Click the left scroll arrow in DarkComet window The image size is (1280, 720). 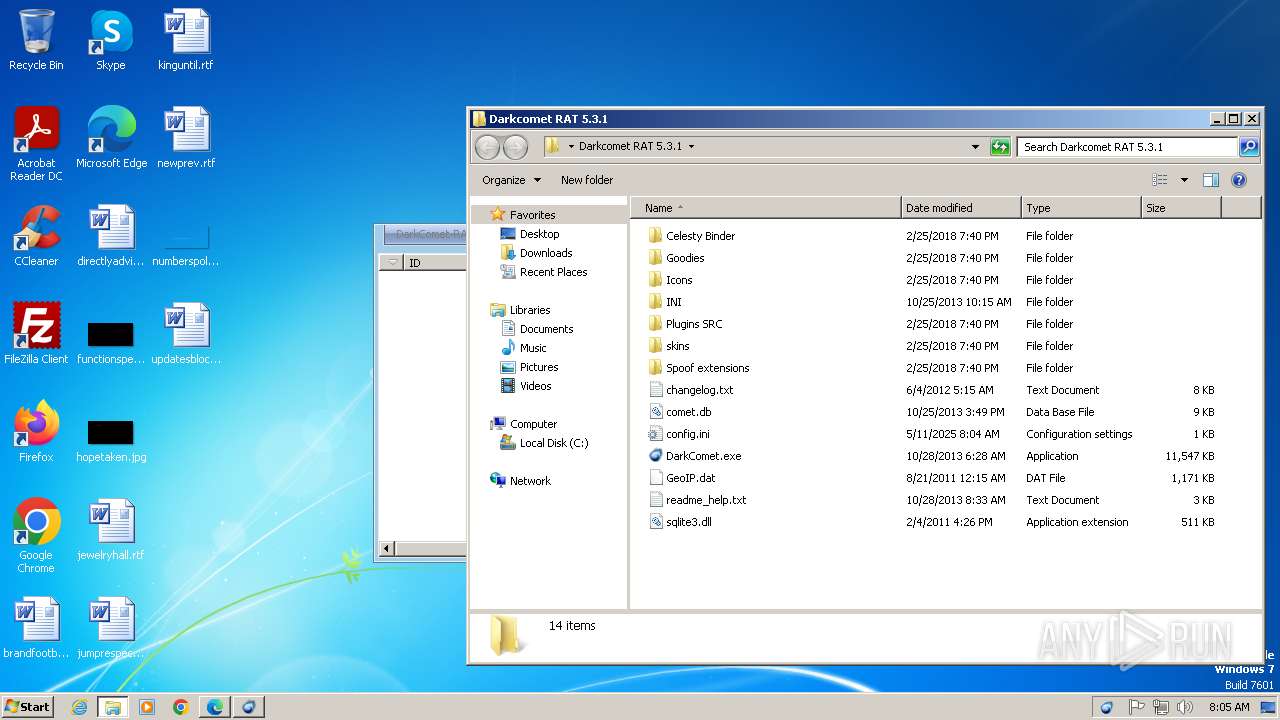tap(388, 548)
